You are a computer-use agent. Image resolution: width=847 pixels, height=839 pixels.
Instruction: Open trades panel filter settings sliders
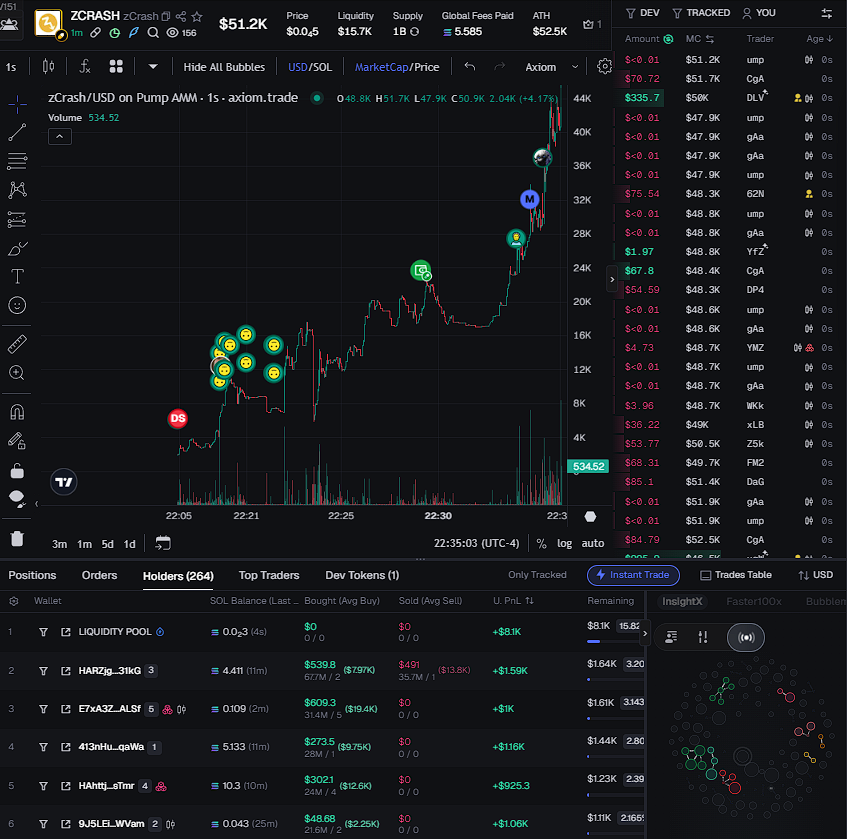[826, 14]
